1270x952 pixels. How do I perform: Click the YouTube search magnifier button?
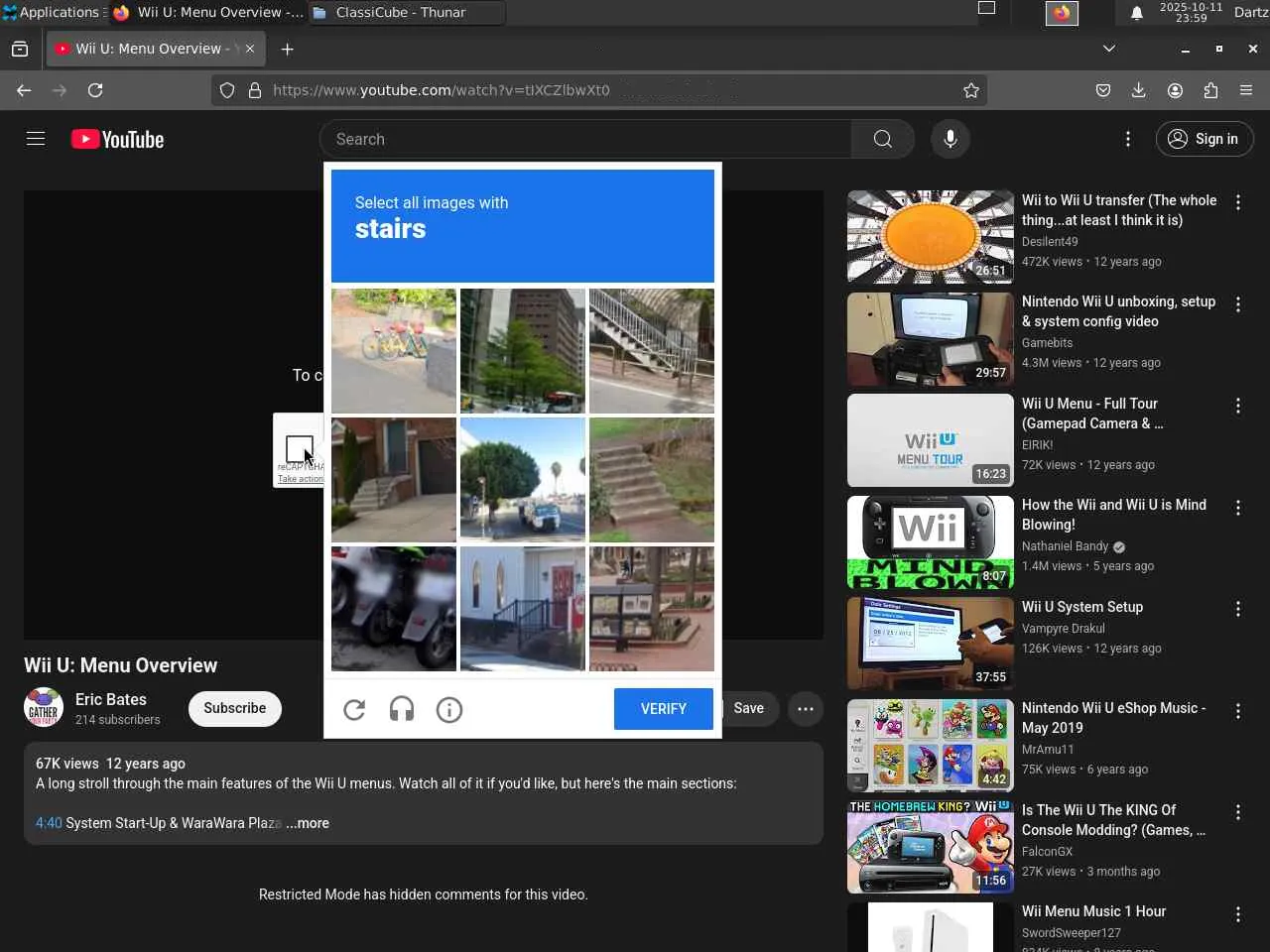coord(882,139)
